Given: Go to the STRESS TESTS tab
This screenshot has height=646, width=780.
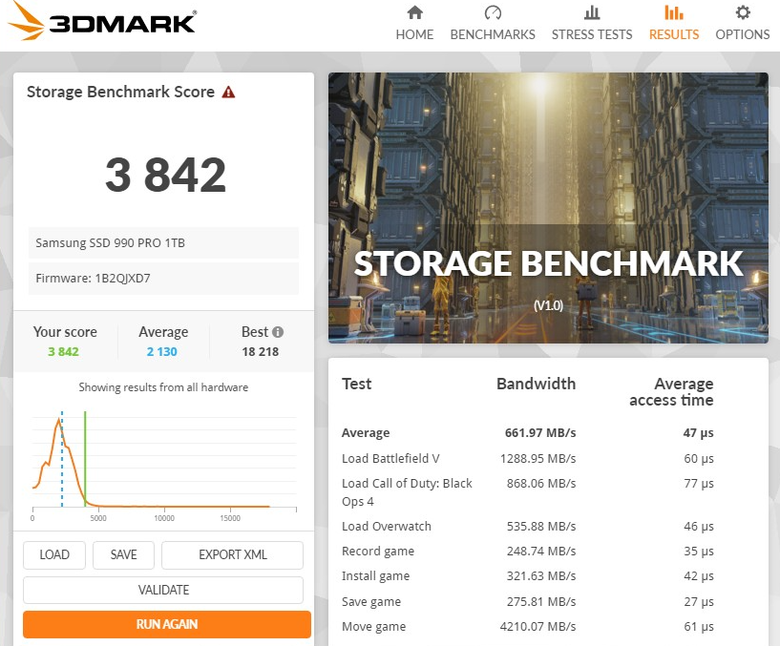Looking at the screenshot, I should tap(591, 23).
